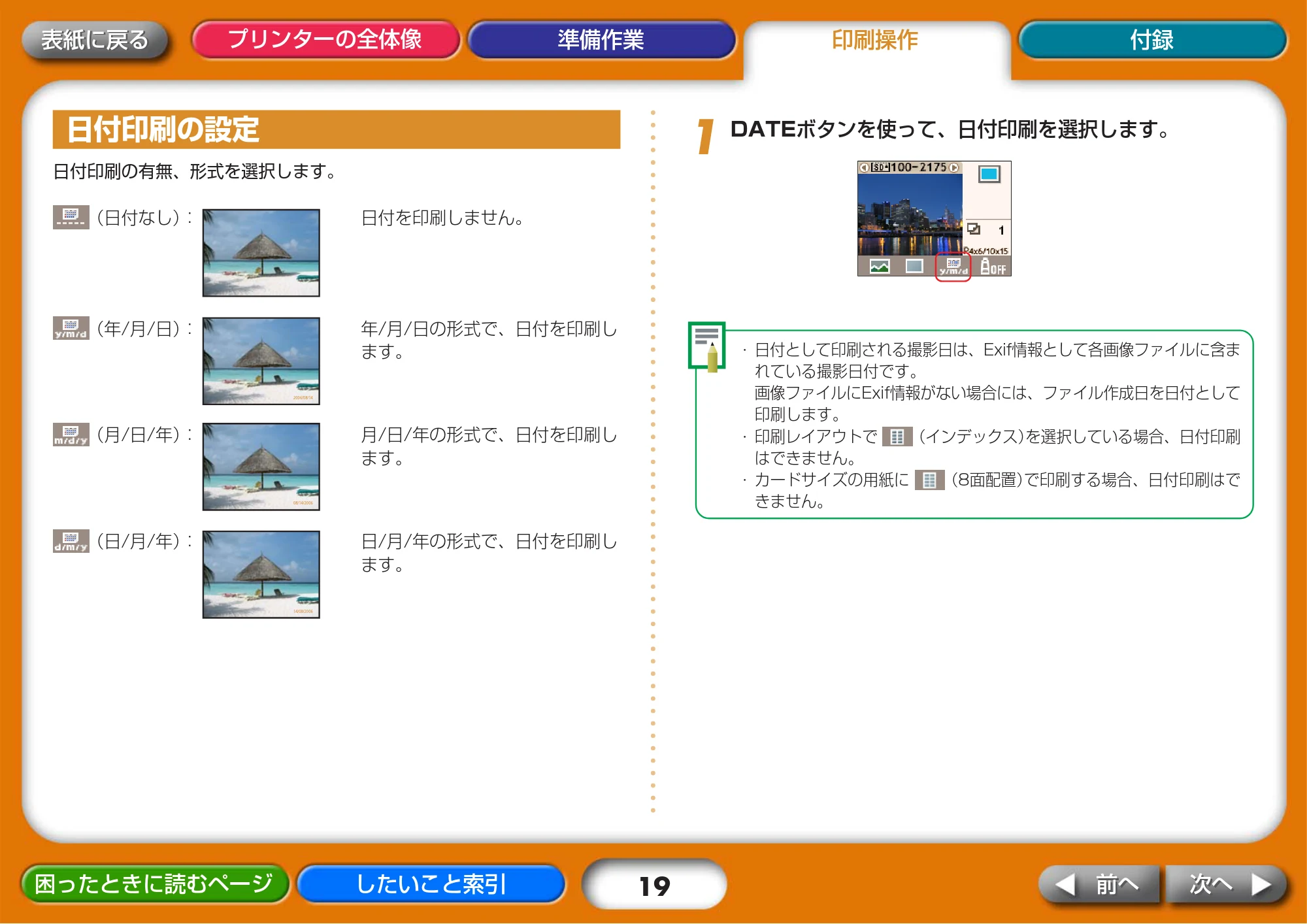
Task: Click the beach thumbnail for 月/日/年
Action: pyautogui.click(x=261, y=467)
